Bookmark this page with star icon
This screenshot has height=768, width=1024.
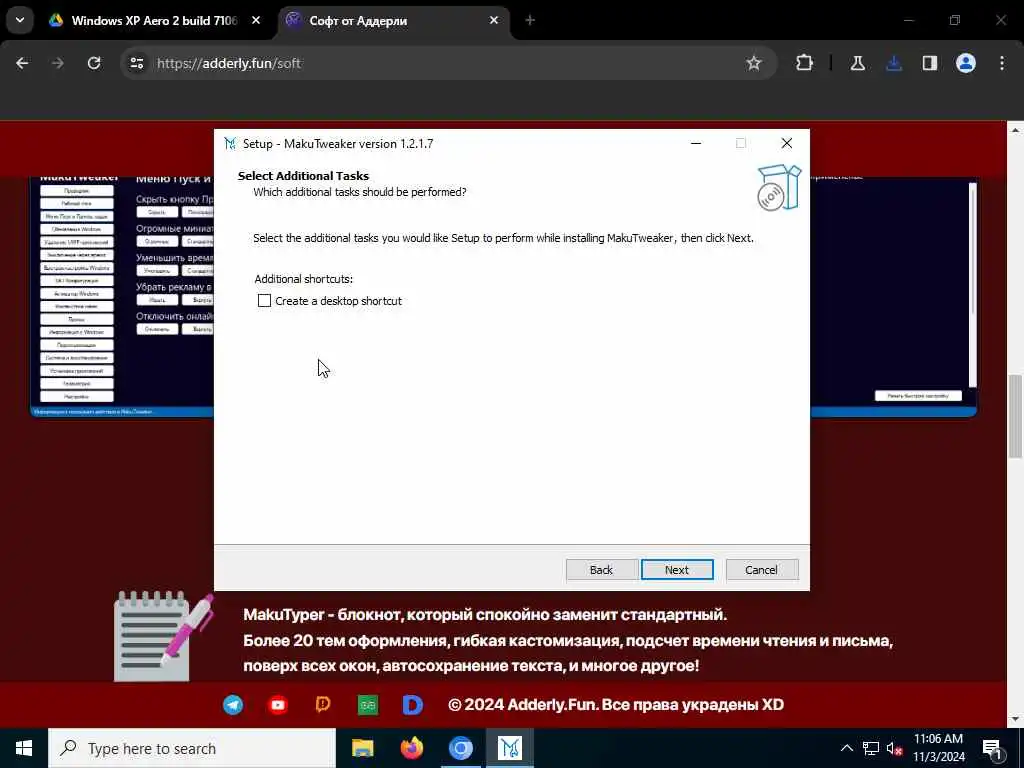(x=754, y=63)
